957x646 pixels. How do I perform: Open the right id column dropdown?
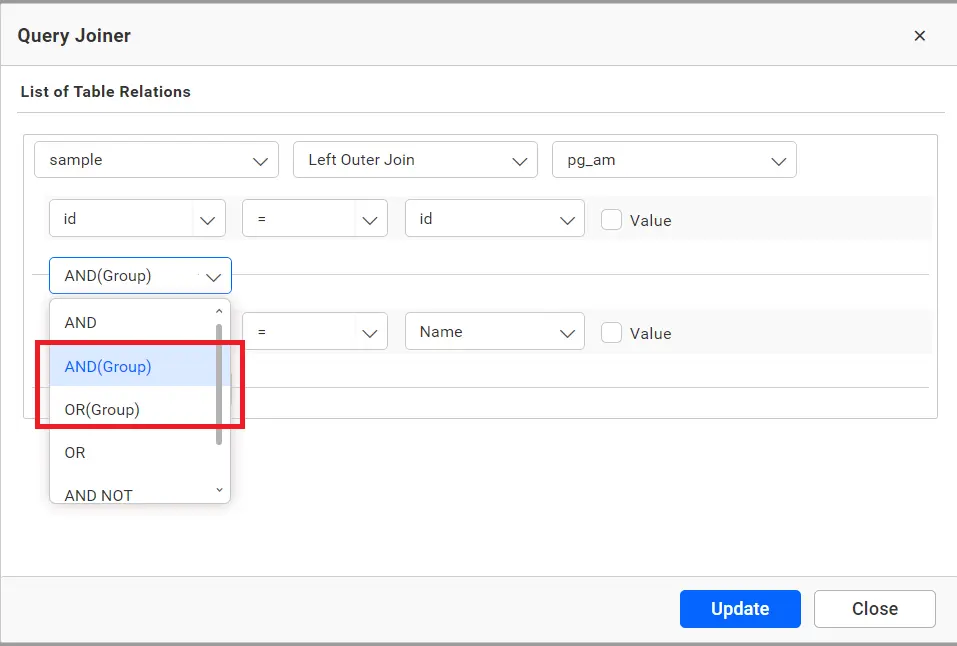[x=494, y=219]
